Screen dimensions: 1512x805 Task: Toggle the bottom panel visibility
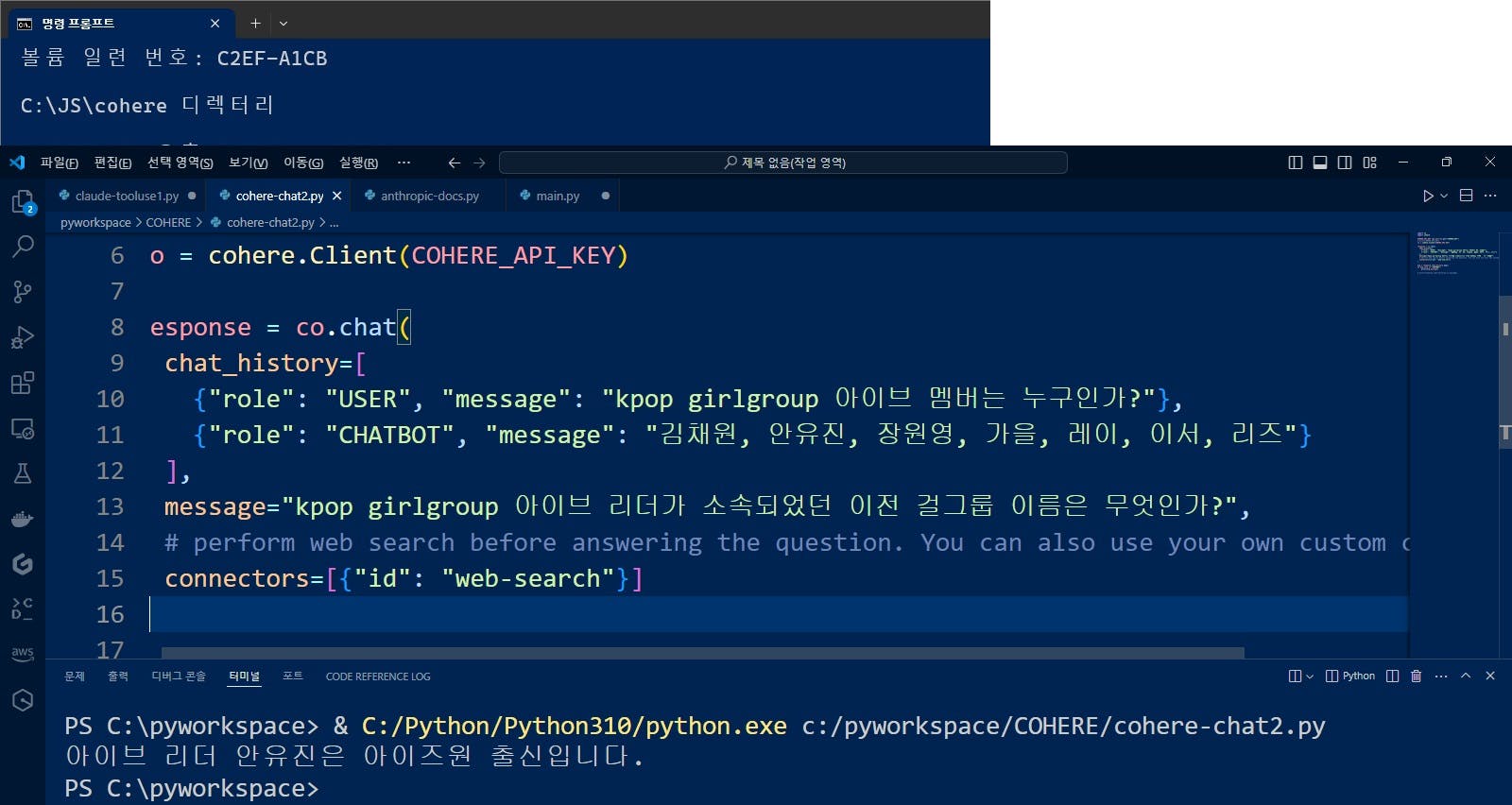[x=1320, y=163]
